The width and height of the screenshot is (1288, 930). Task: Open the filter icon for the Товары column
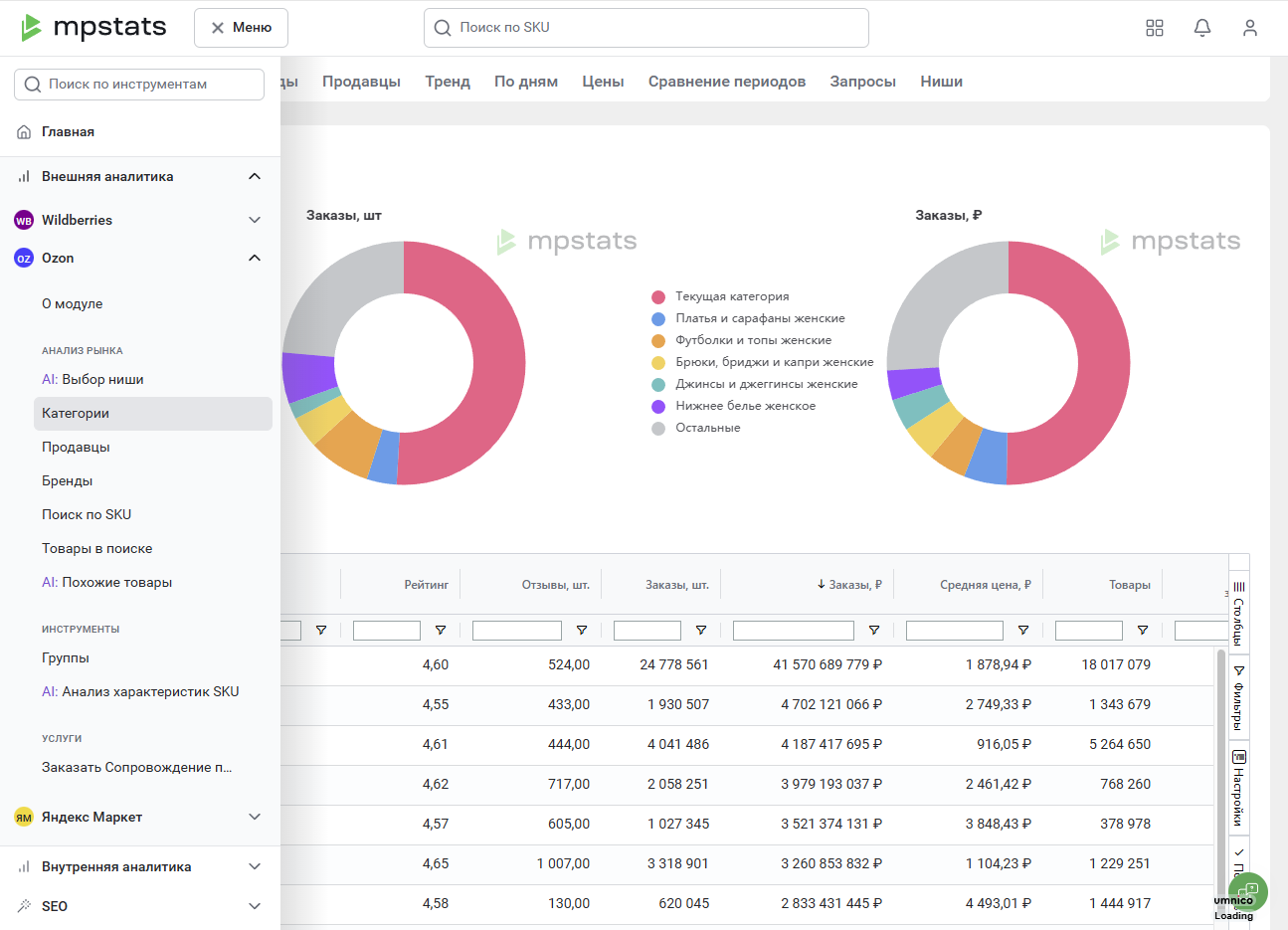(1143, 630)
